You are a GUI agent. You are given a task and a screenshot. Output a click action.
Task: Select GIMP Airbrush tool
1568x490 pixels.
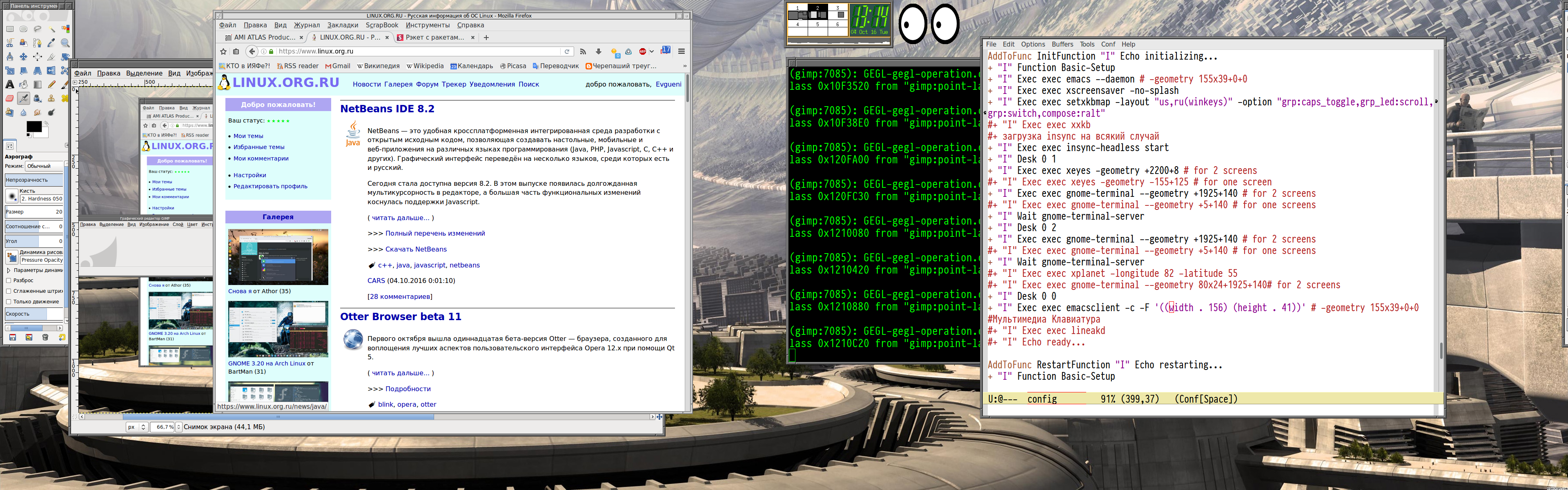pos(24,98)
